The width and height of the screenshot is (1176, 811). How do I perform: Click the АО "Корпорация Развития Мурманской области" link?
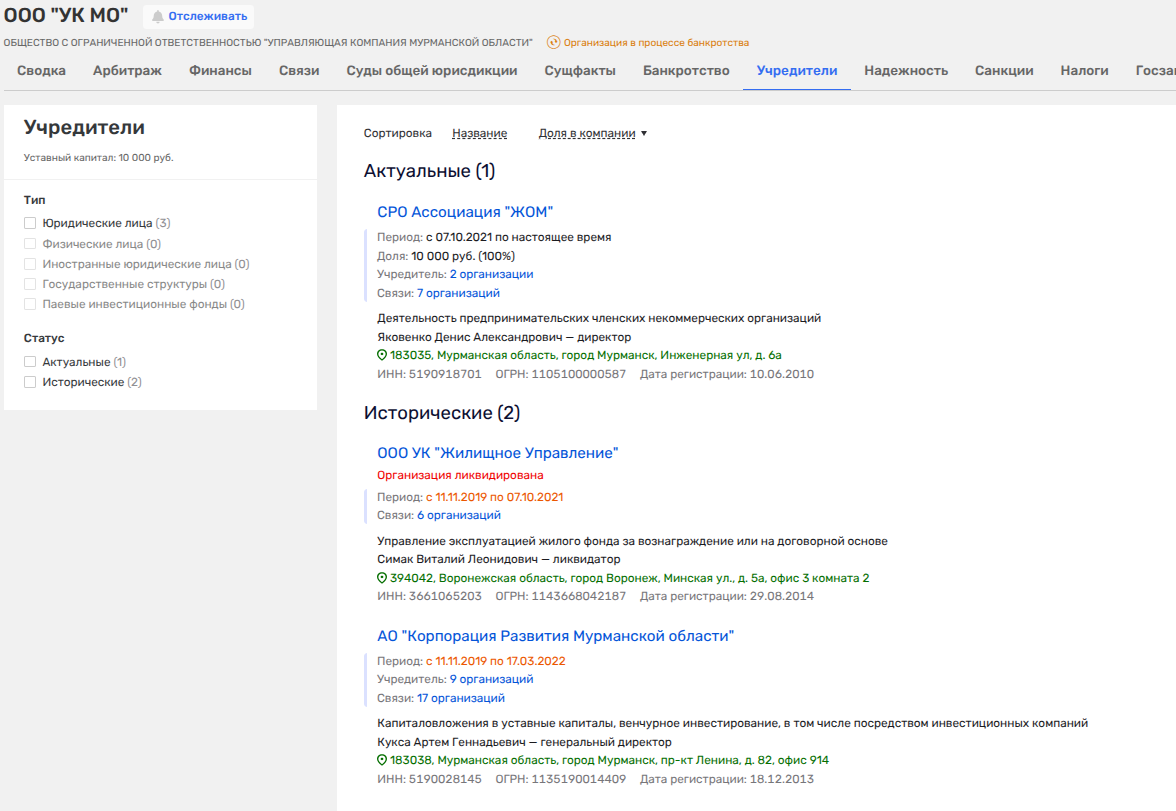pos(555,636)
